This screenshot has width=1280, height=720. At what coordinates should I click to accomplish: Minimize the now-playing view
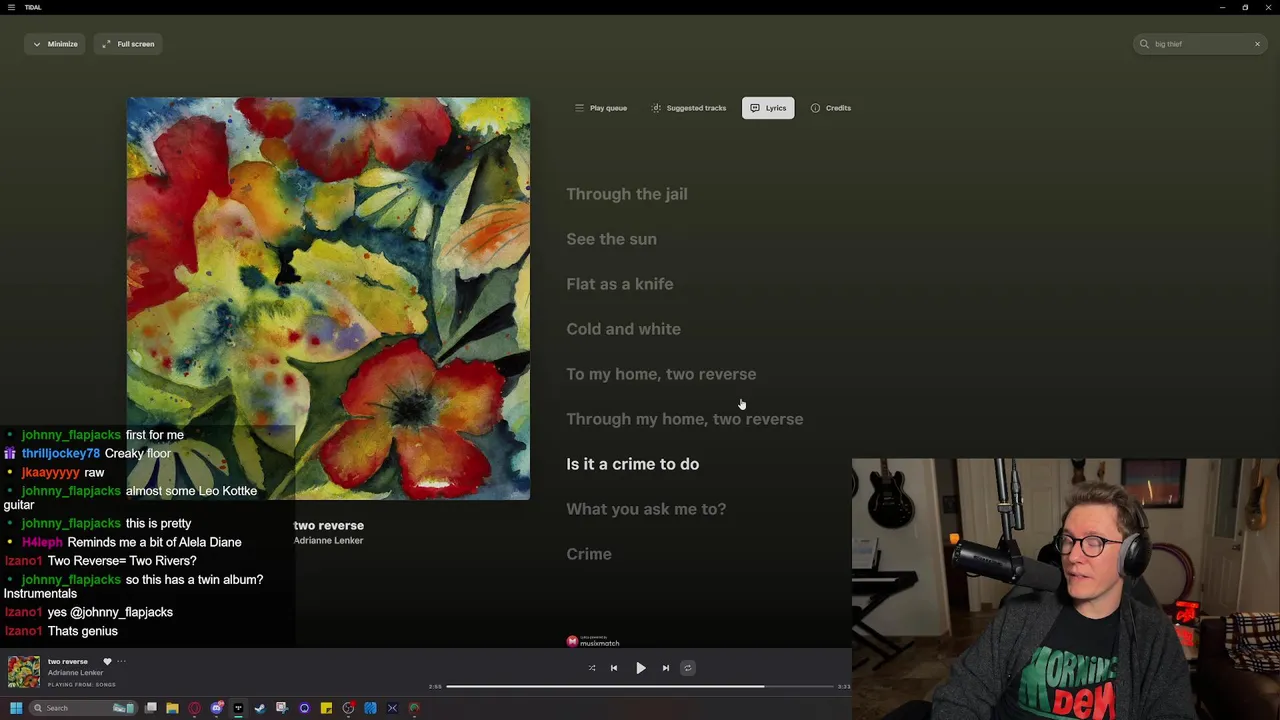point(54,44)
